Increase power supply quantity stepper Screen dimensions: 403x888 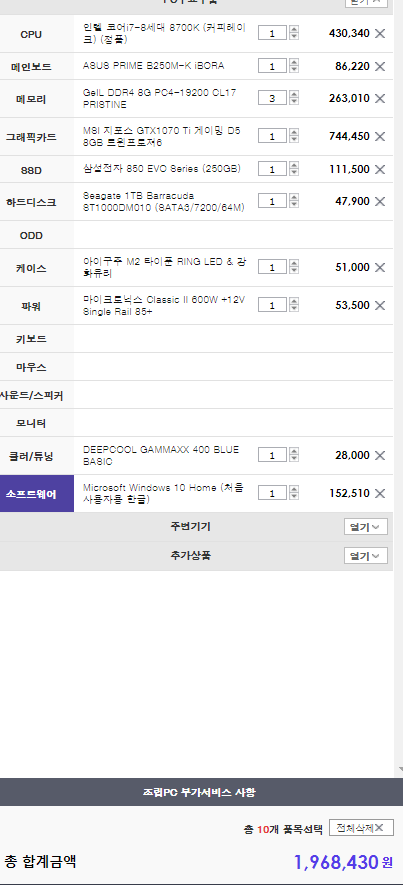coord(294,302)
